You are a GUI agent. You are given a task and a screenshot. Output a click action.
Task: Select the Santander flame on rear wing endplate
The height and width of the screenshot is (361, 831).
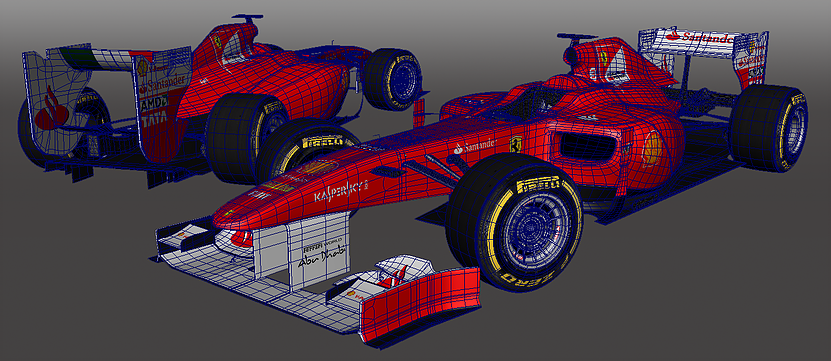[x=55, y=109]
